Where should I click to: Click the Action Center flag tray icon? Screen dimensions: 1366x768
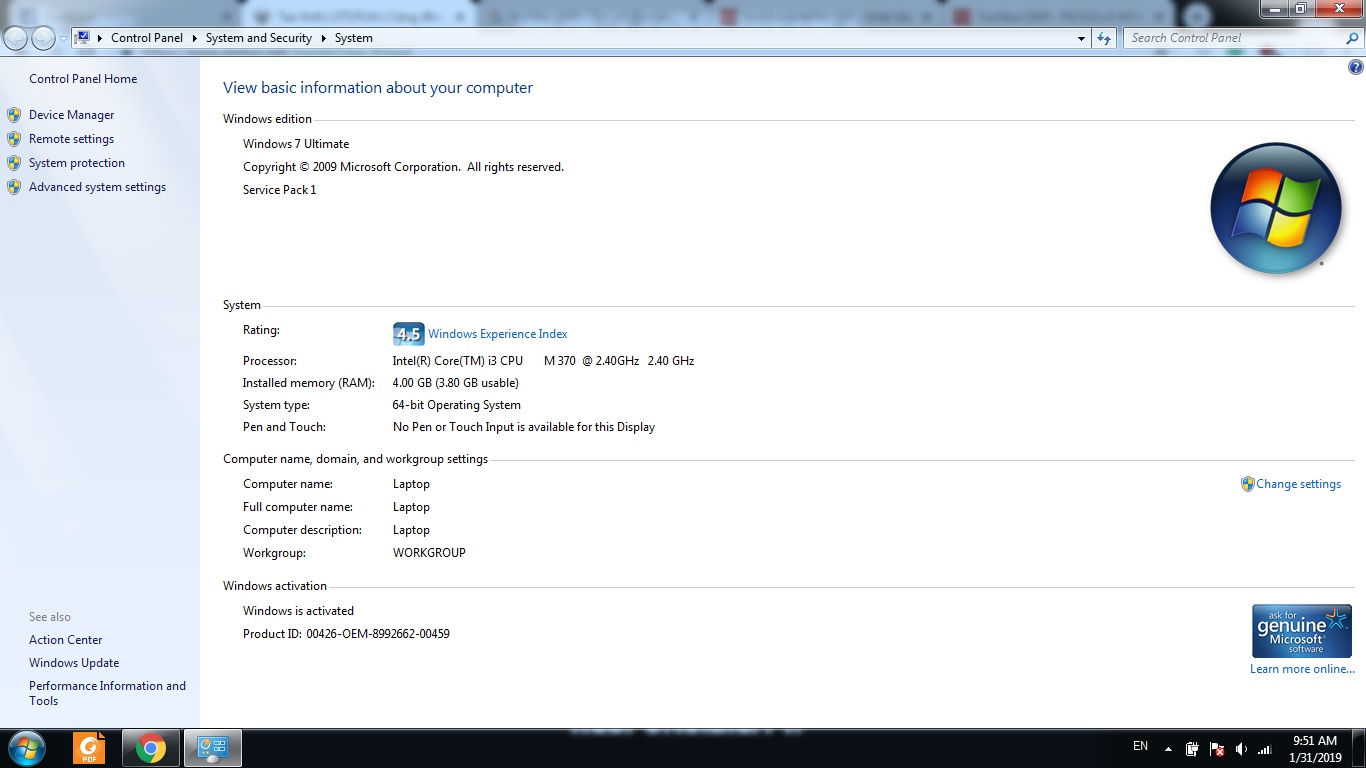(1217, 749)
